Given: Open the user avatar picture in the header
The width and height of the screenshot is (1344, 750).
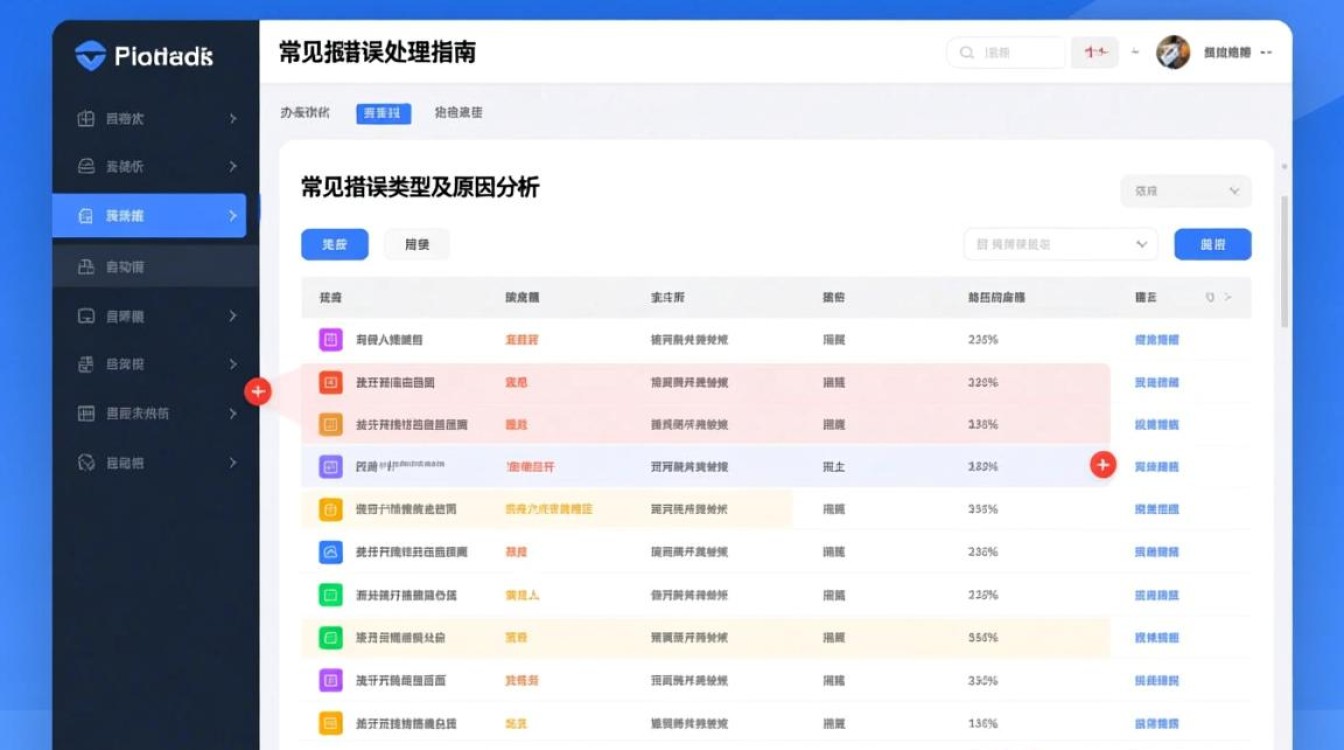Looking at the screenshot, I should tap(1173, 52).
